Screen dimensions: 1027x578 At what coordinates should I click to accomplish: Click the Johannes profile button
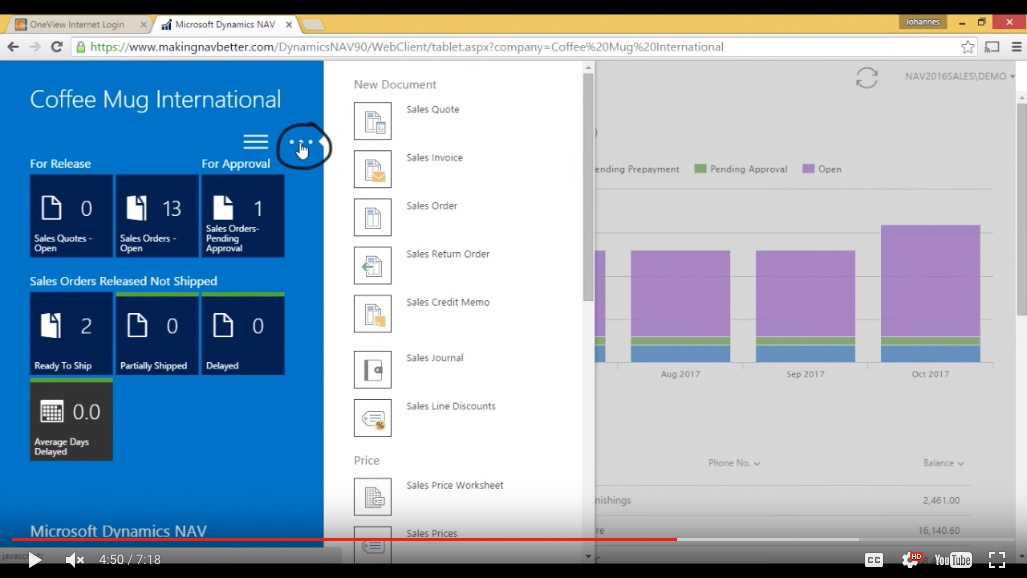tap(922, 22)
